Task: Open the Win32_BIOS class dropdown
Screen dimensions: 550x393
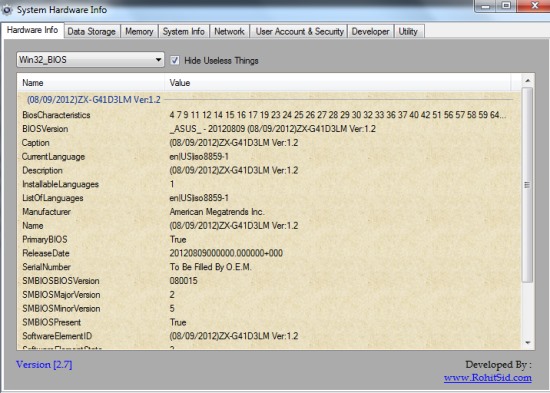Action: click(90, 60)
